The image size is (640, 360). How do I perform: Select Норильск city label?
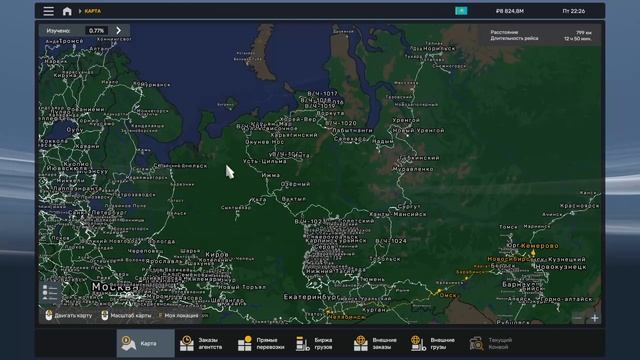coord(439,48)
